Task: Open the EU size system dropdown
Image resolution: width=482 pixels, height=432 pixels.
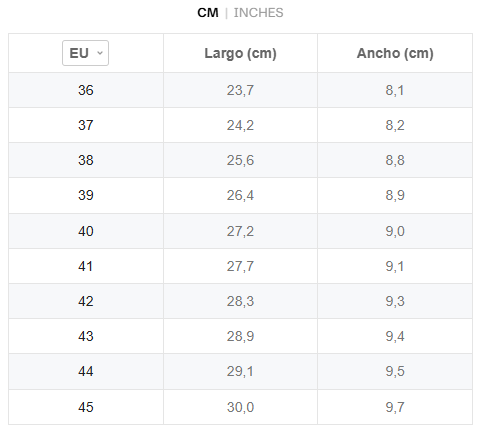Action: 85,53
